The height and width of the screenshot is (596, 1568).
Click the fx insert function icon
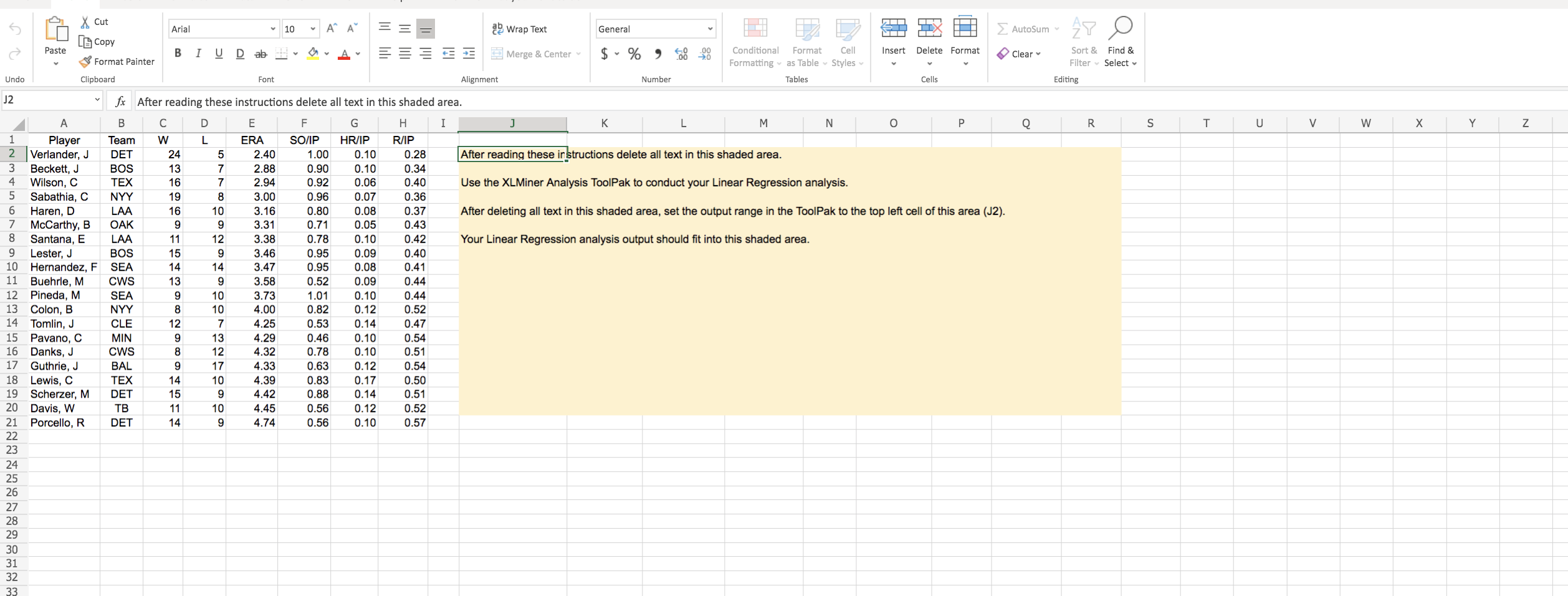click(x=120, y=101)
